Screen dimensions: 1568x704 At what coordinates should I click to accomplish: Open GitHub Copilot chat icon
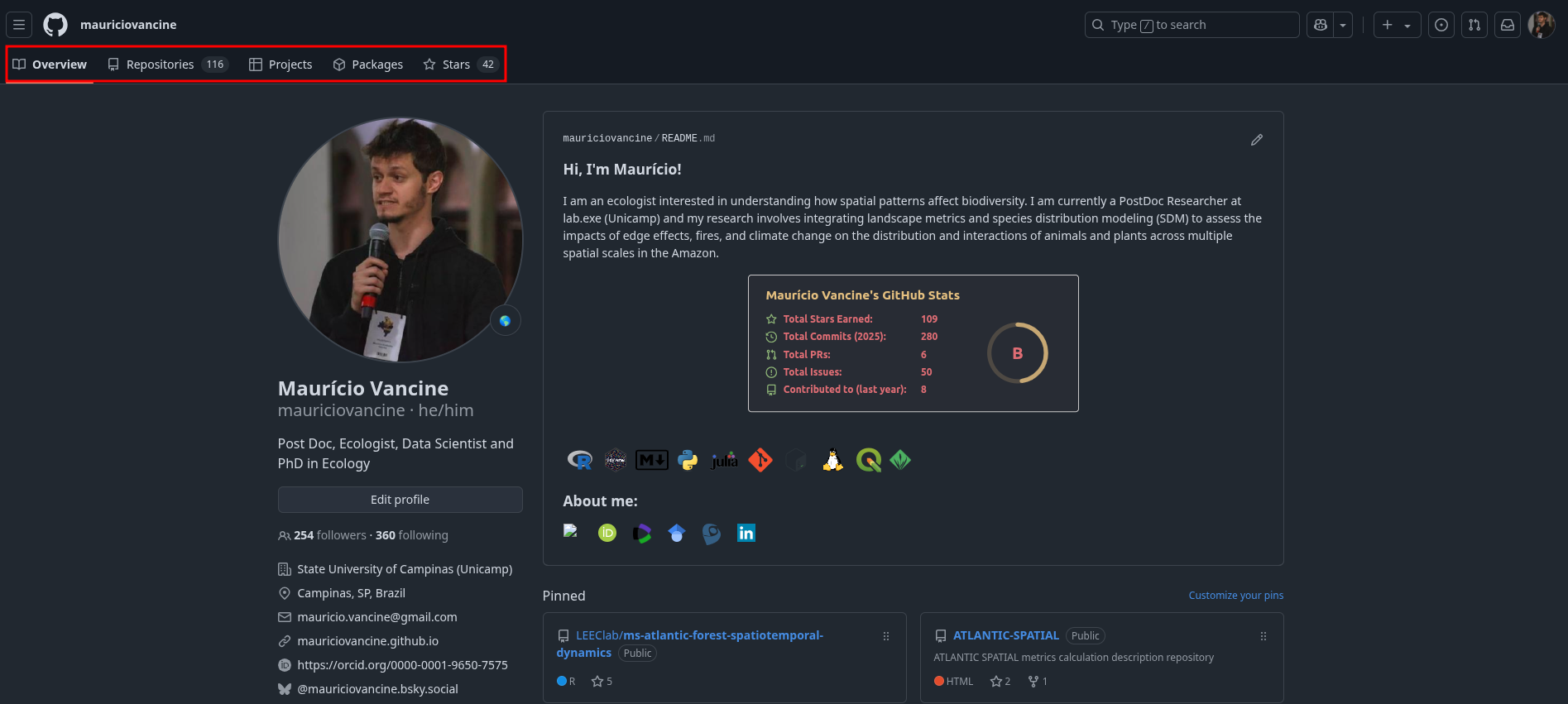pyautogui.click(x=1321, y=25)
